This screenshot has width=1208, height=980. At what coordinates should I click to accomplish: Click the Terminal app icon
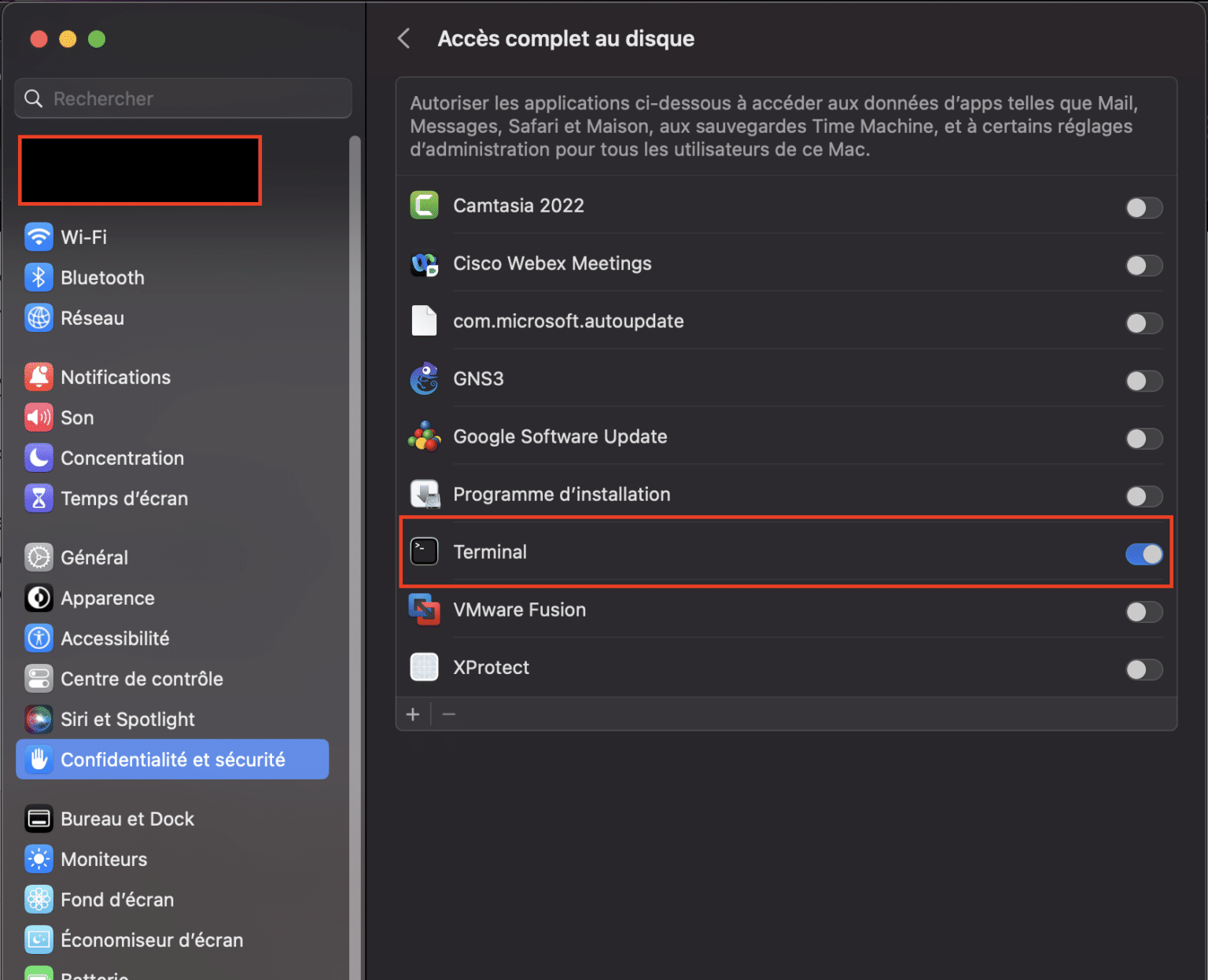pyautogui.click(x=424, y=551)
